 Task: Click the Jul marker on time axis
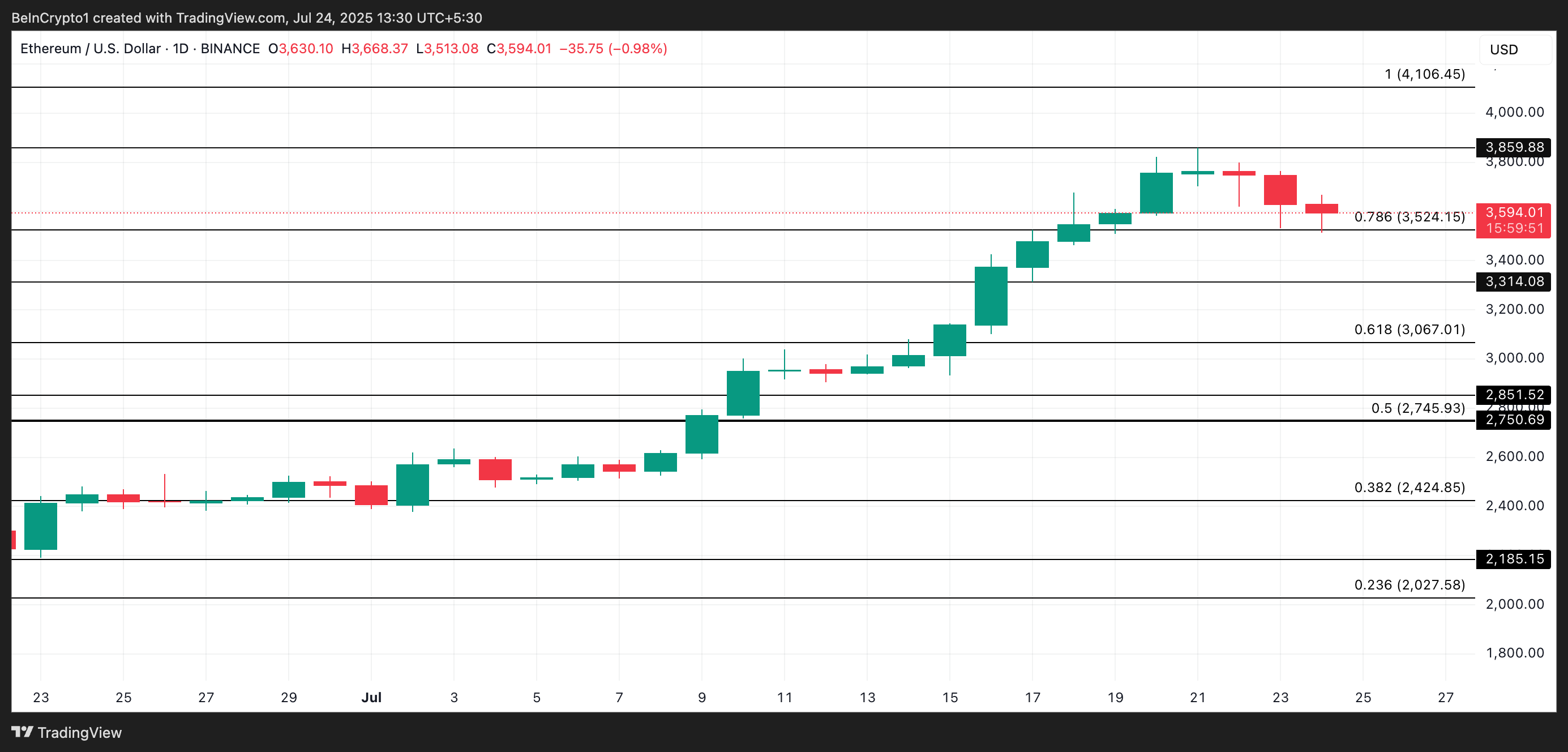coord(371,698)
